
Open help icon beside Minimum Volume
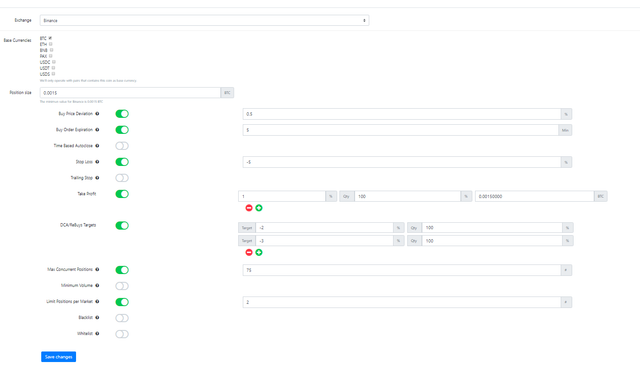pos(97,286)
